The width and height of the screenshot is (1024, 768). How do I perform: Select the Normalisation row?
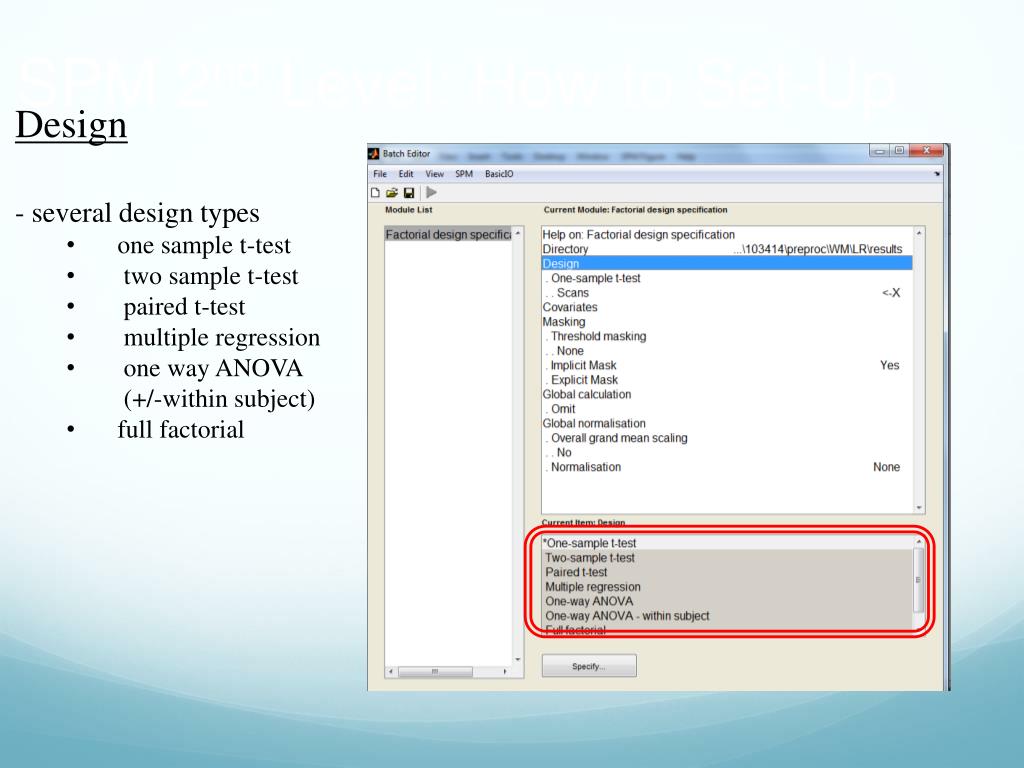727,467
